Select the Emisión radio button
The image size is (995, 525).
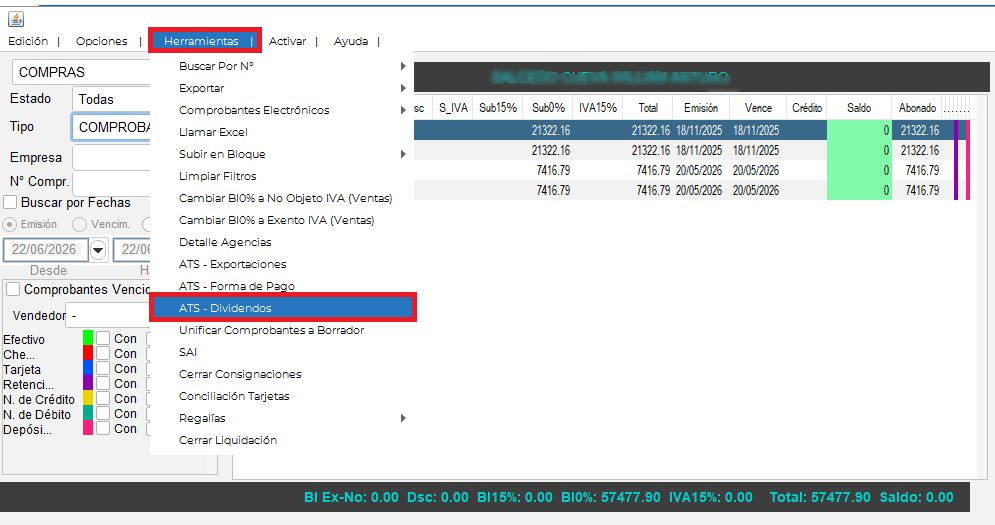pyautogui.click(x=10, y=225)
